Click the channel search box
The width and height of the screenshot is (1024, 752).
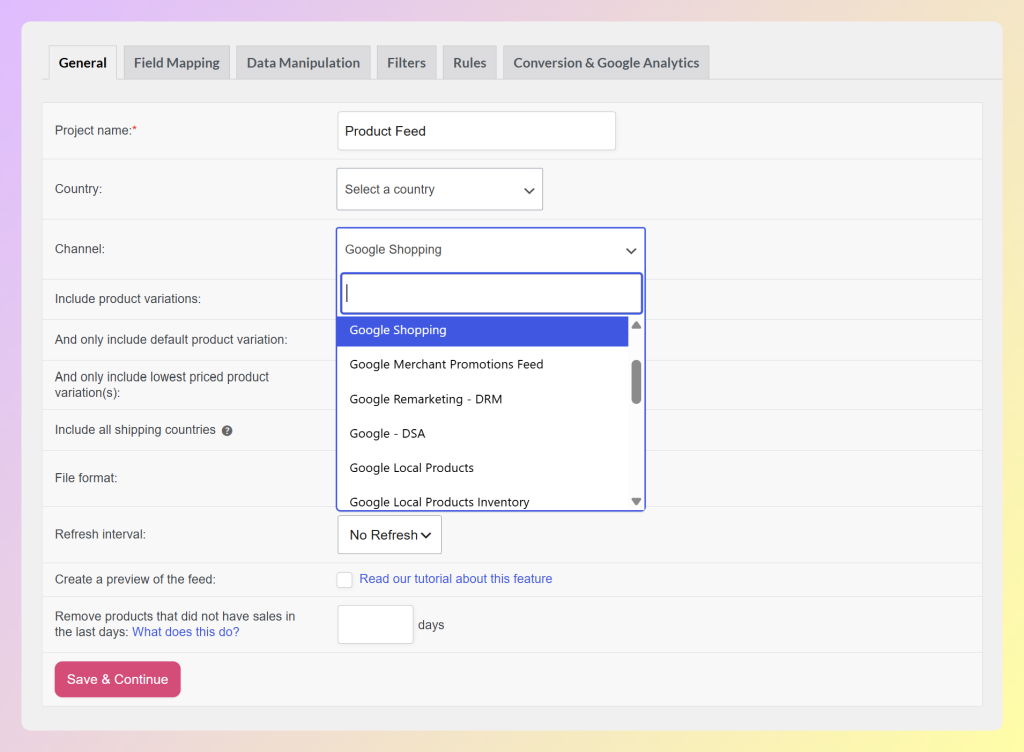tap(491, 293)
